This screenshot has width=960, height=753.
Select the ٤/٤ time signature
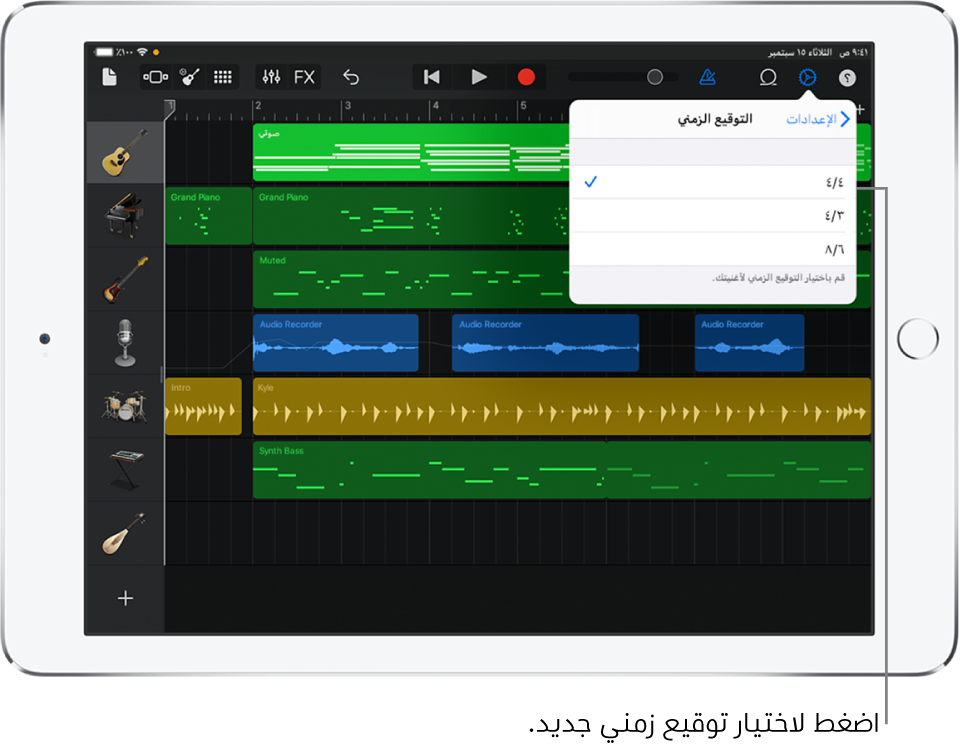tap(710, 182)
